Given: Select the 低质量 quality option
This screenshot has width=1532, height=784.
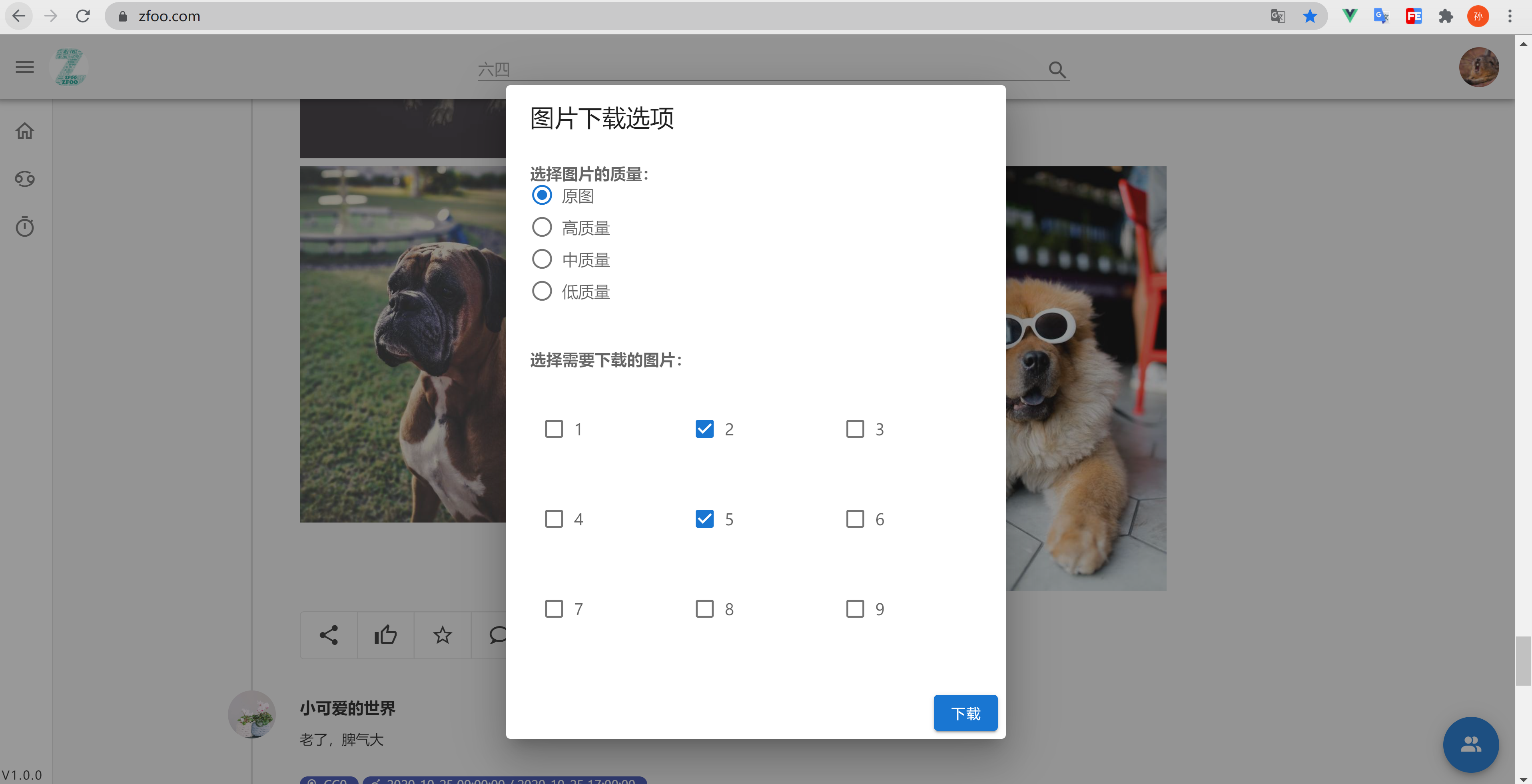Looking at the screenshot, I should 542,291.
